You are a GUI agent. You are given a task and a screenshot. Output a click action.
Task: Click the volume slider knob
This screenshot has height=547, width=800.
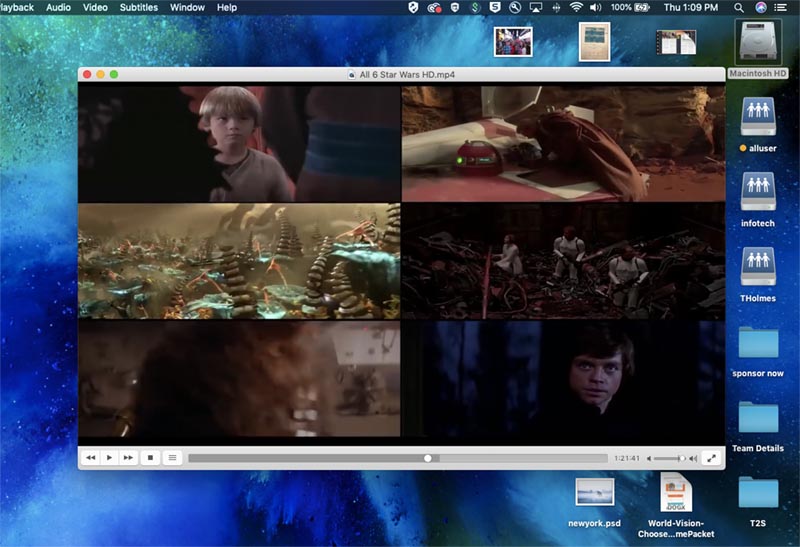click(x=681, y=458)
